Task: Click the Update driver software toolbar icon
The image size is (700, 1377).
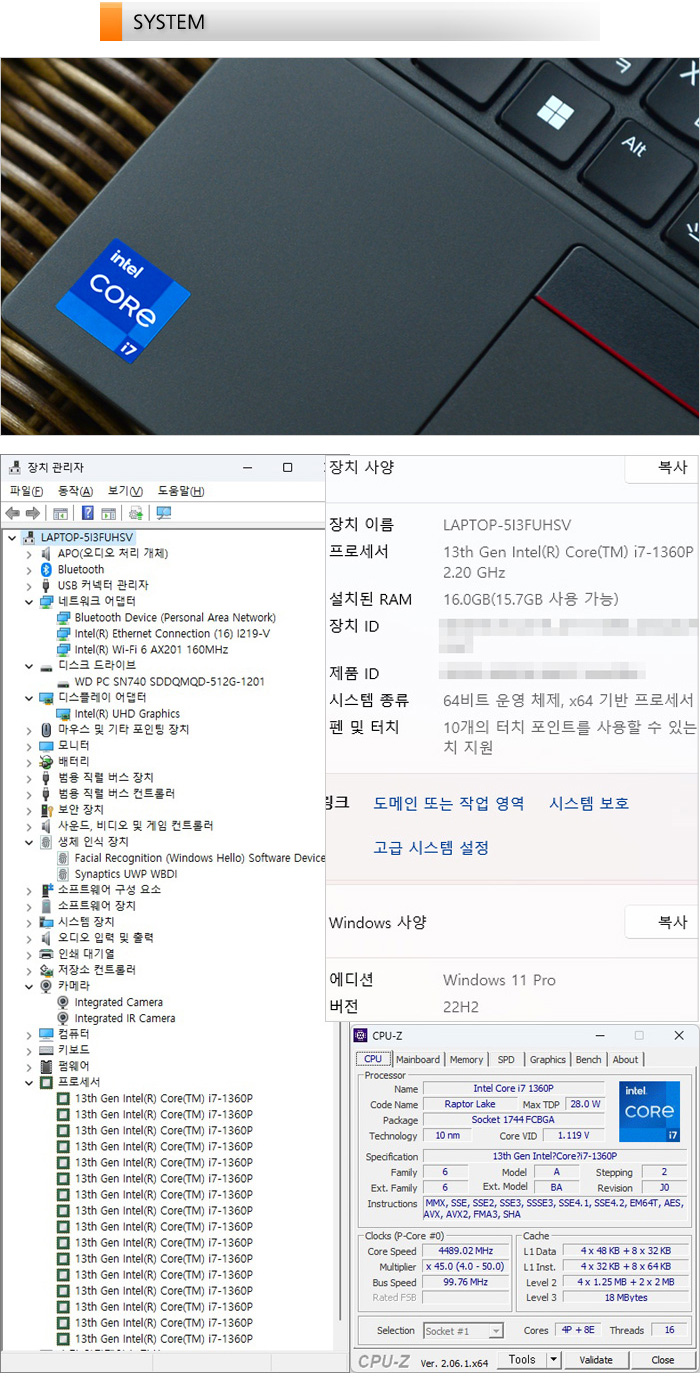Action: click(x=135, y=513)
